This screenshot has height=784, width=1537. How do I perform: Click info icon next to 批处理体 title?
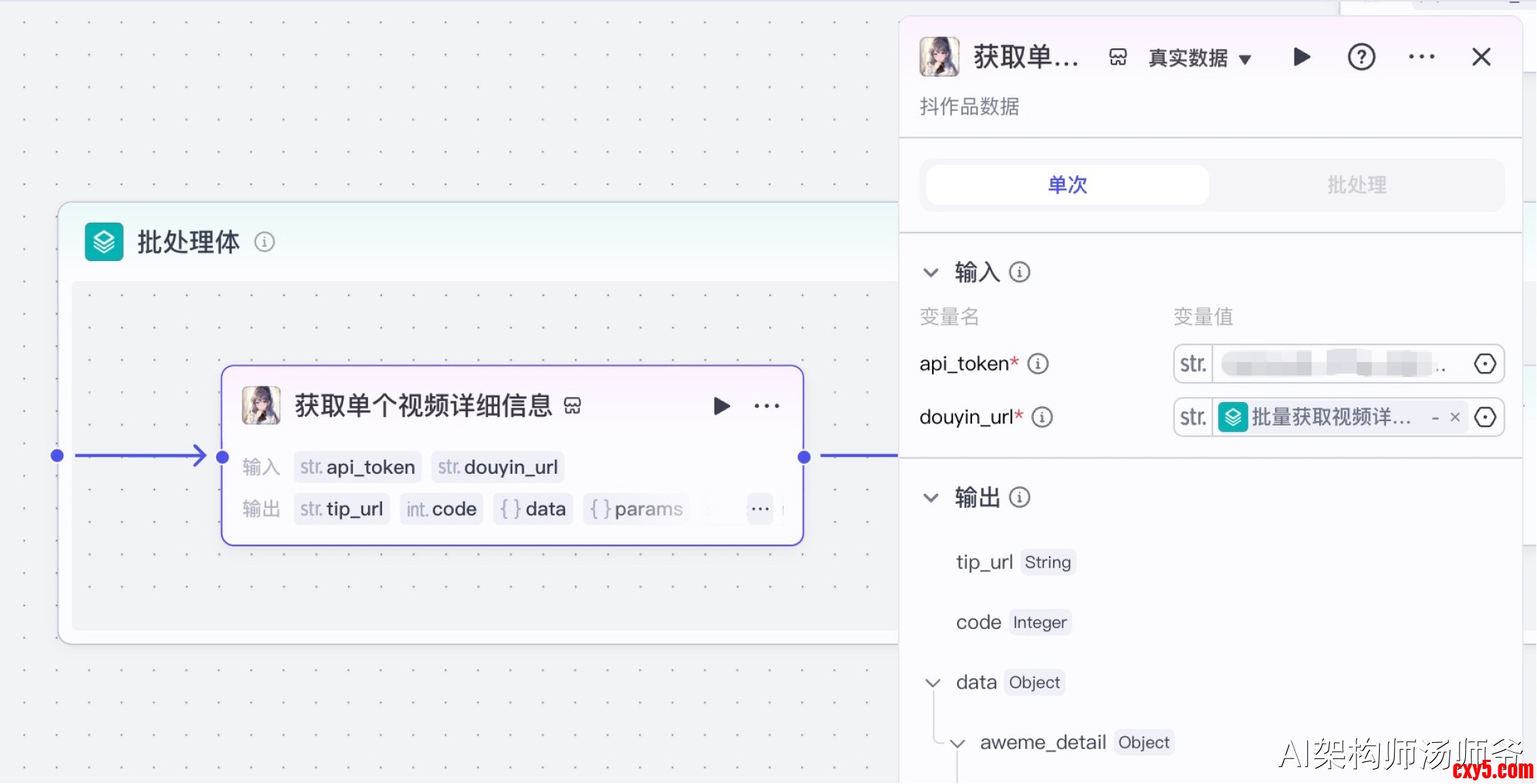coord(265,242)
